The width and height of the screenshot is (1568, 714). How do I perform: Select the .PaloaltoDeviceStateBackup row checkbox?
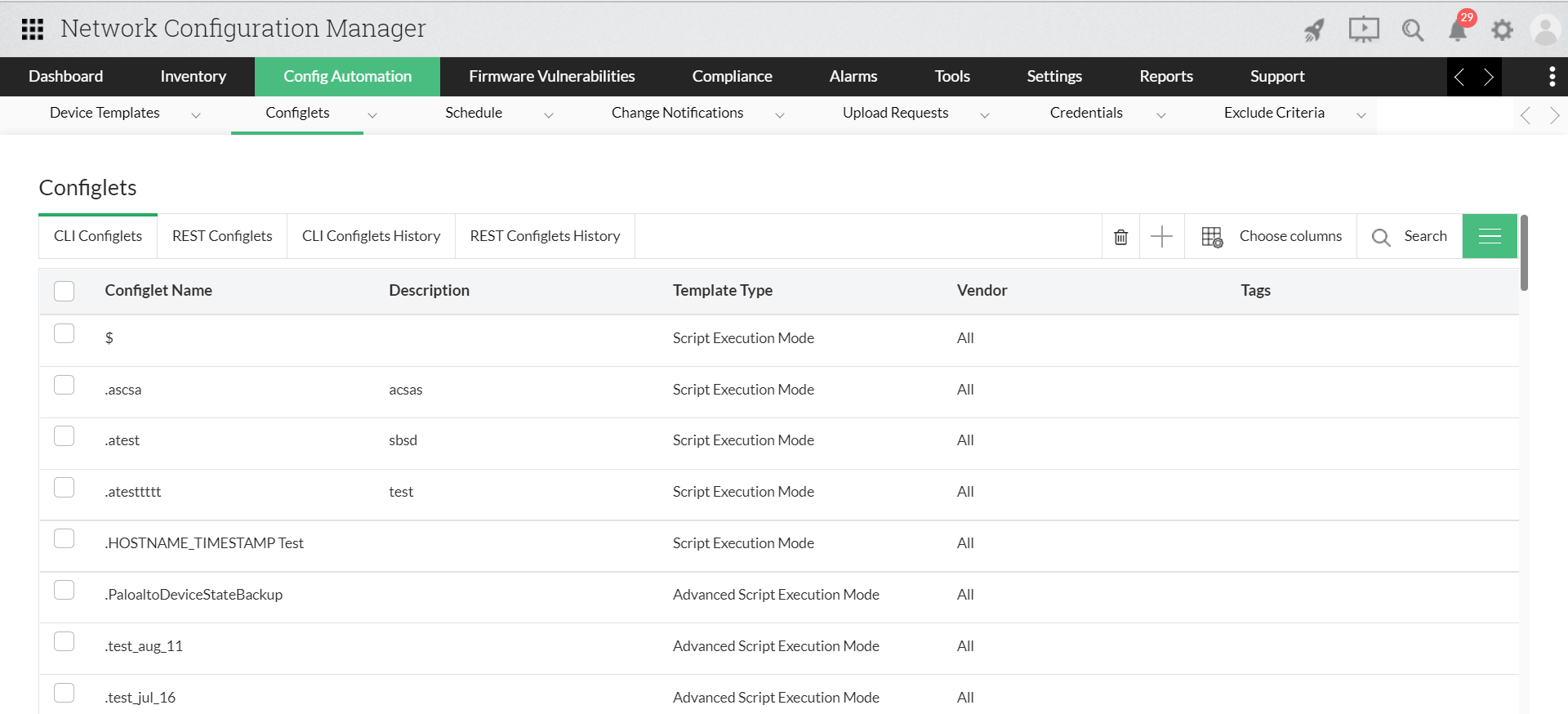pyautogui.click(x=65, y=590)
